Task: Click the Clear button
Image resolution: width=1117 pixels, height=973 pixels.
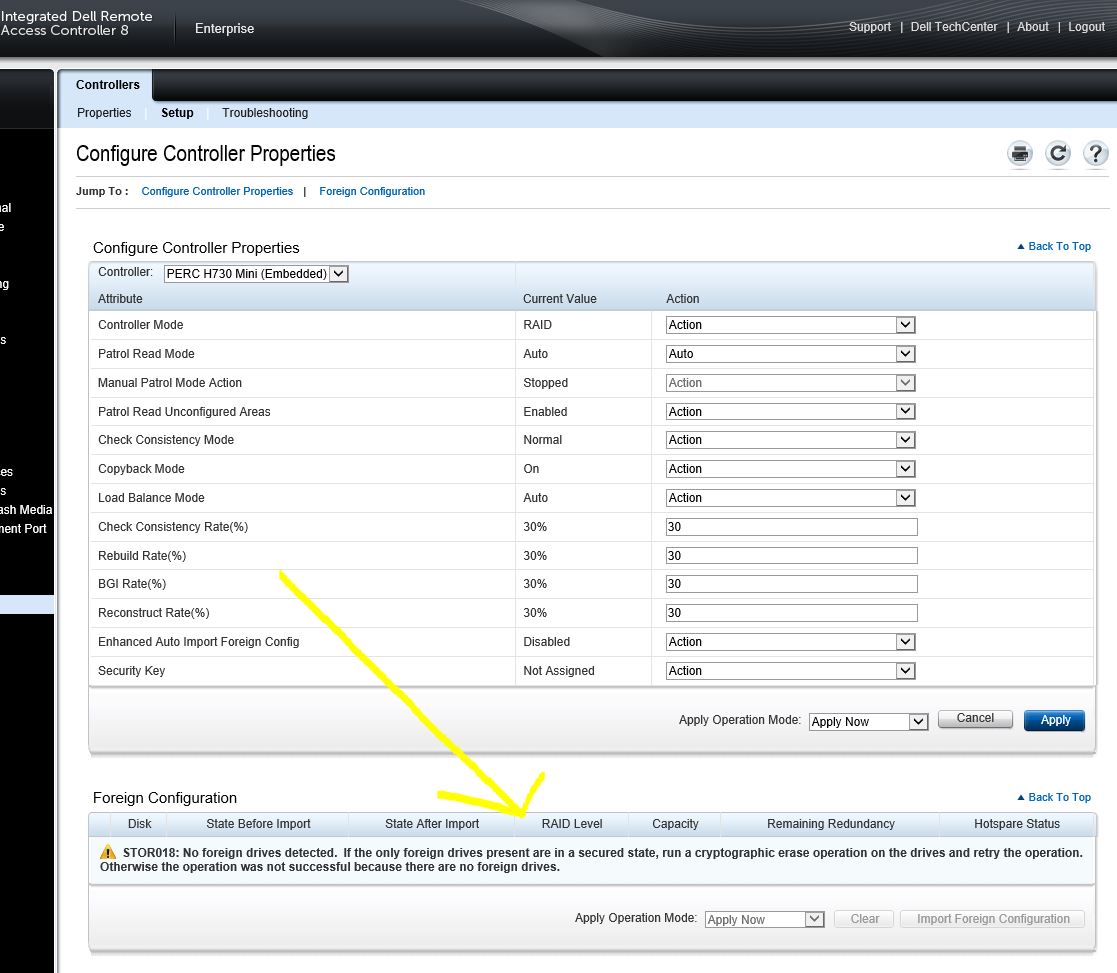Action: [864, 919]
